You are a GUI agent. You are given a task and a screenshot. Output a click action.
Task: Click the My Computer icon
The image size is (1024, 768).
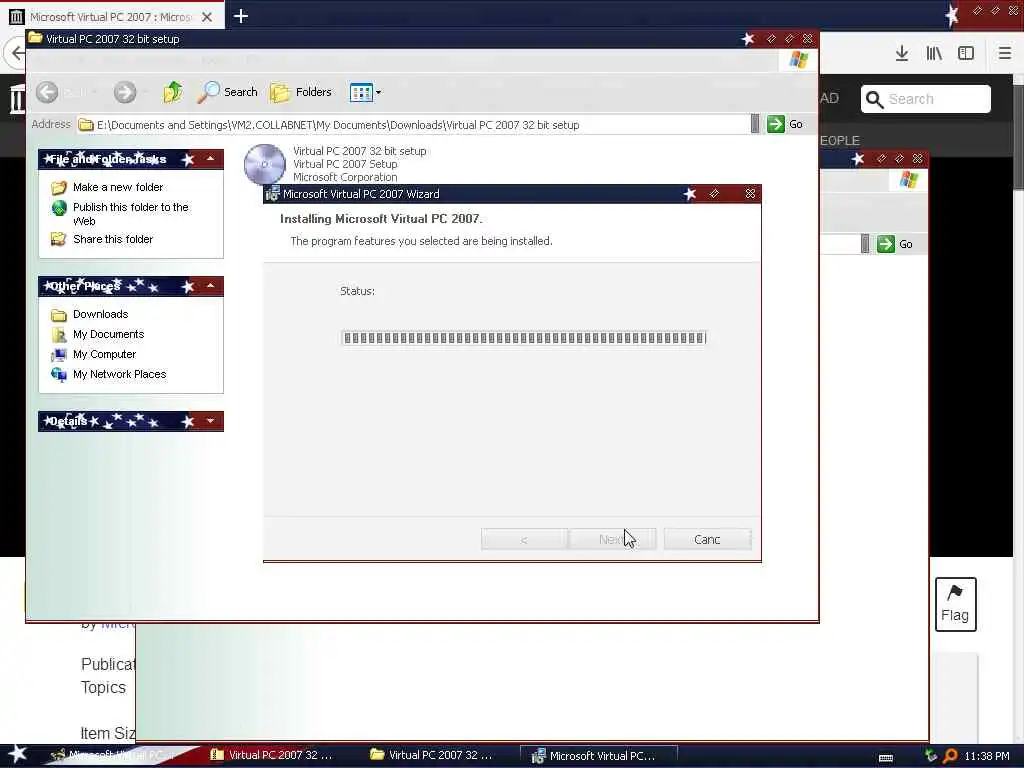coord(59,355)
